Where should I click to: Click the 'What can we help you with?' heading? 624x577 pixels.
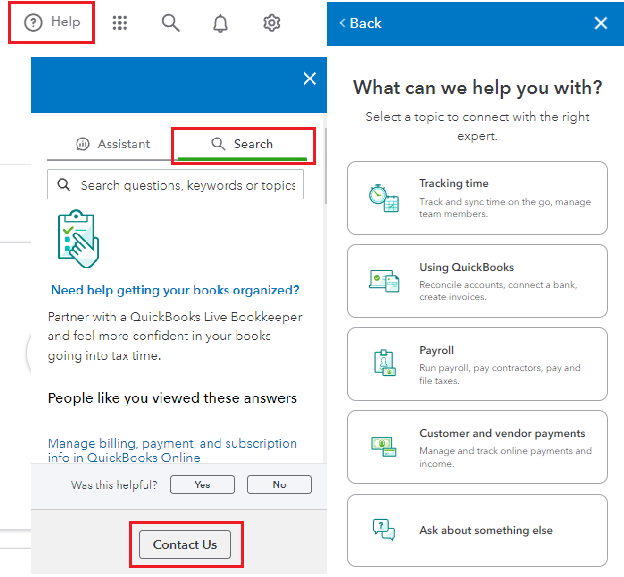(478, 88)
